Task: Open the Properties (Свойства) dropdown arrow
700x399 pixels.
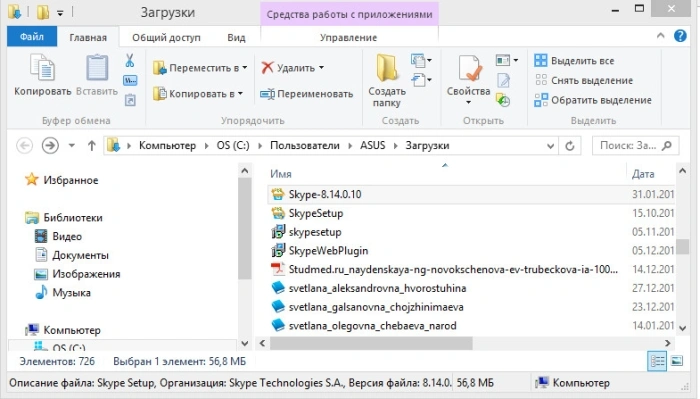Action: coord(468,103)
